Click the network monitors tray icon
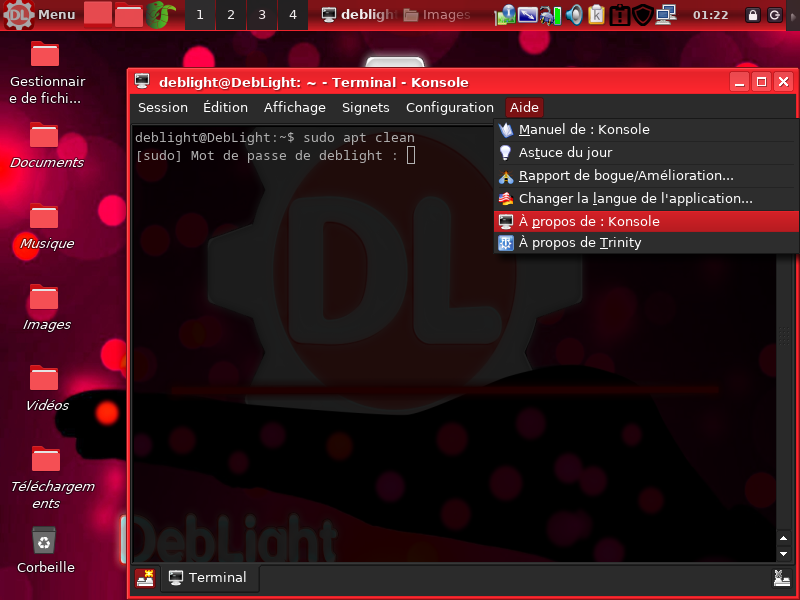 point(666,15)
